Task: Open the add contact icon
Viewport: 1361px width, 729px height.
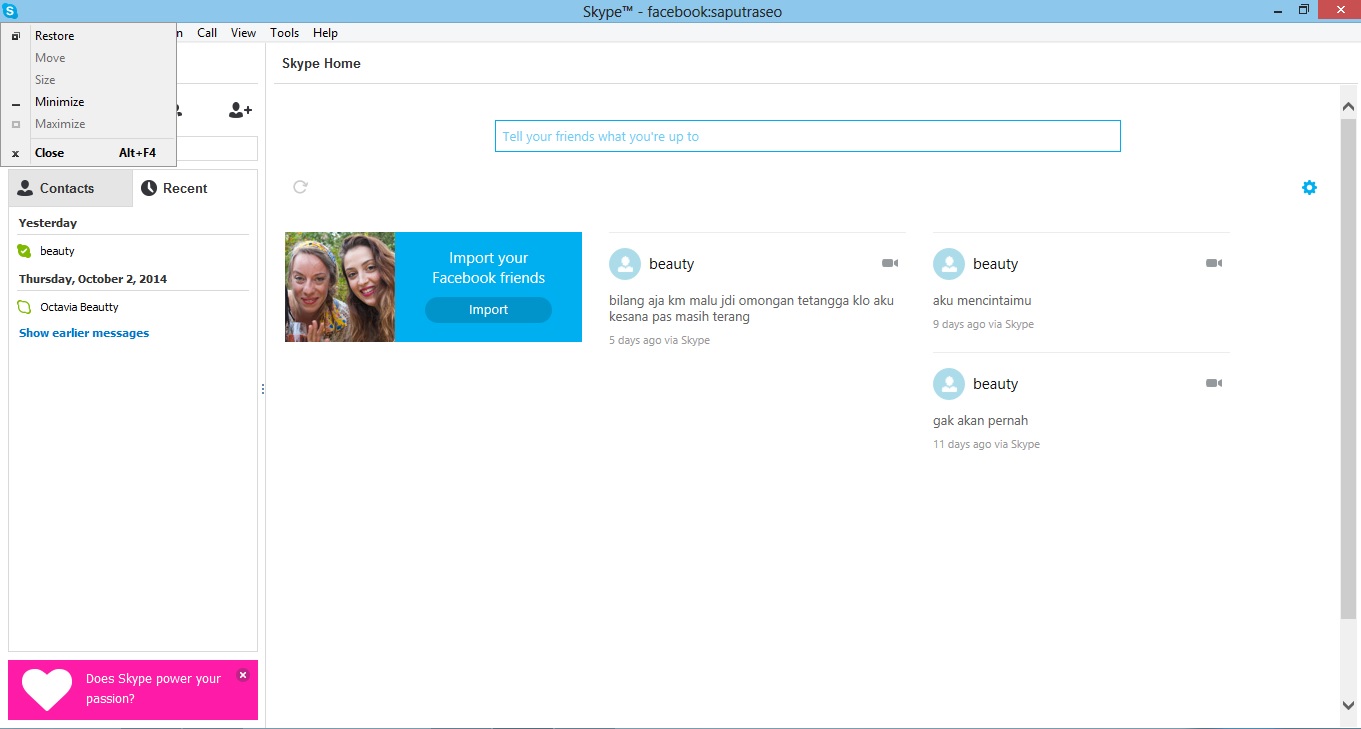Action: (239, 110)
